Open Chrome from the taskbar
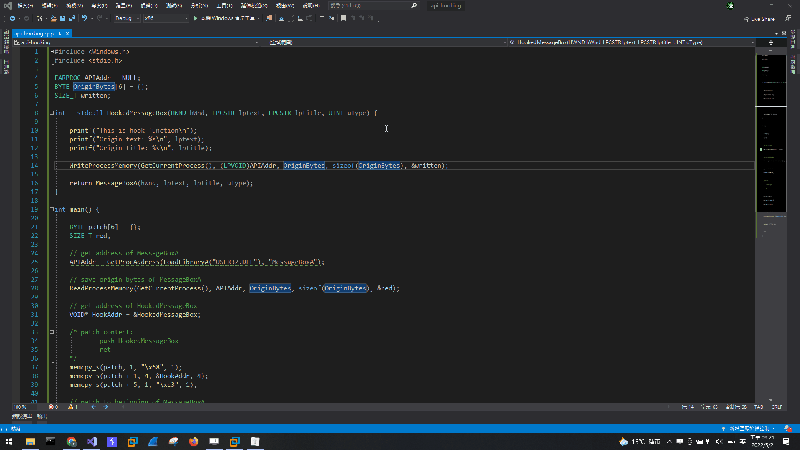The image size is (800, 450). [x=71, y=441]
